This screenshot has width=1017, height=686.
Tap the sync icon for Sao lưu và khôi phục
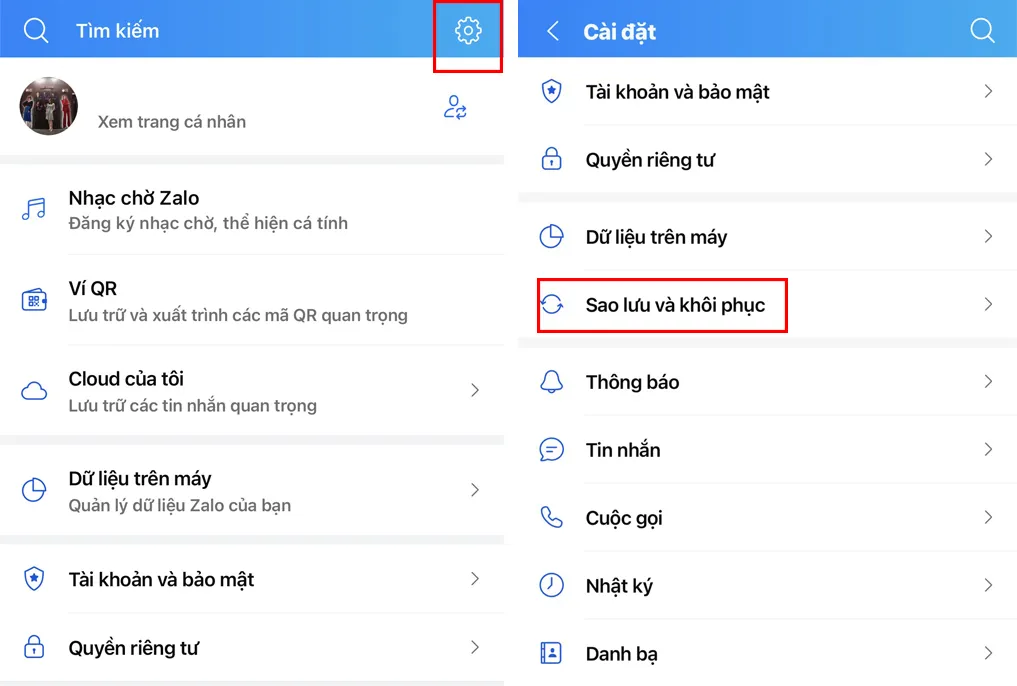point(552,304)
